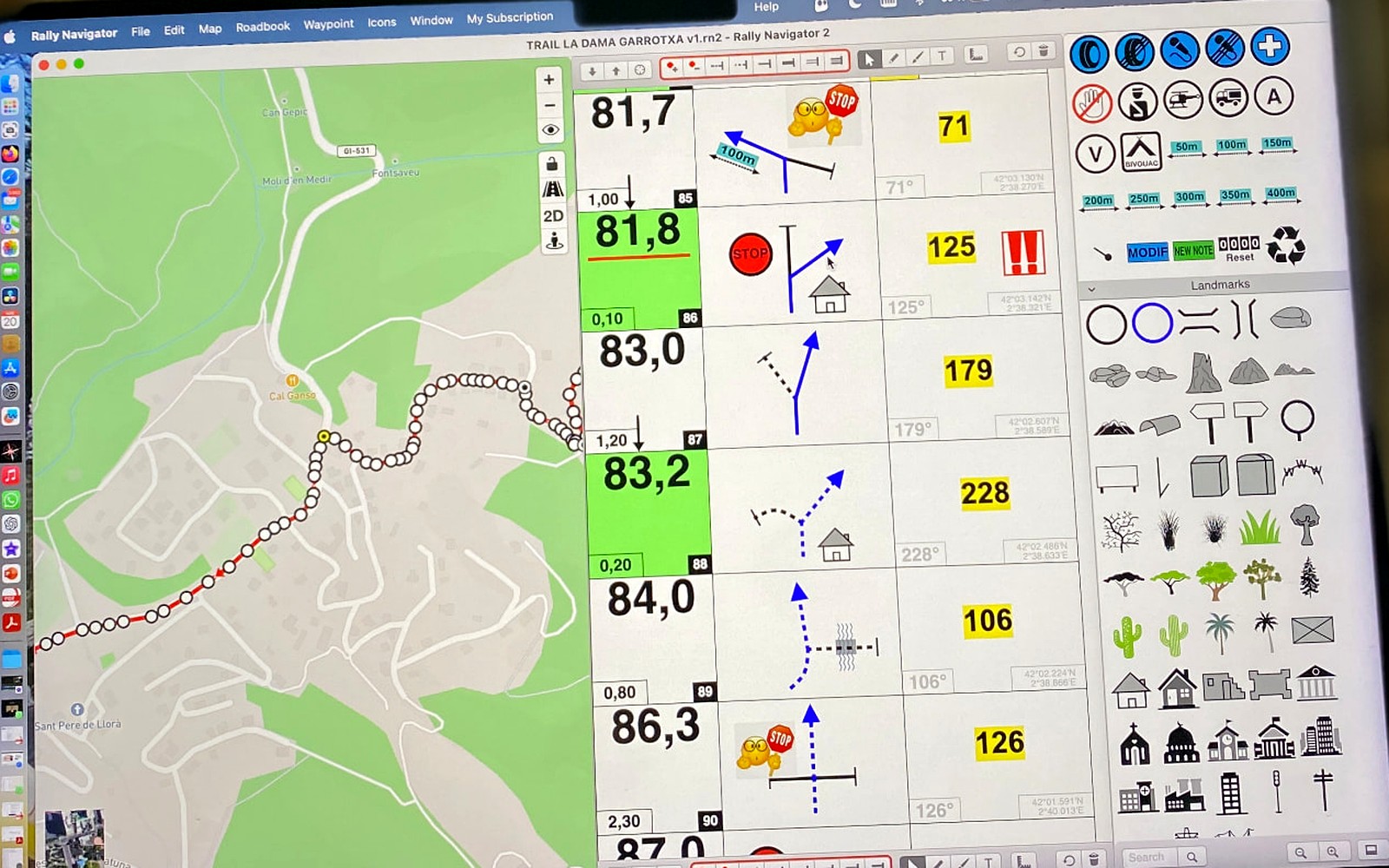The height and width of the screenshot is (868, 1389).
Task: Click the remove waypoint red-dot minus tool
Action: coord(694,66)
